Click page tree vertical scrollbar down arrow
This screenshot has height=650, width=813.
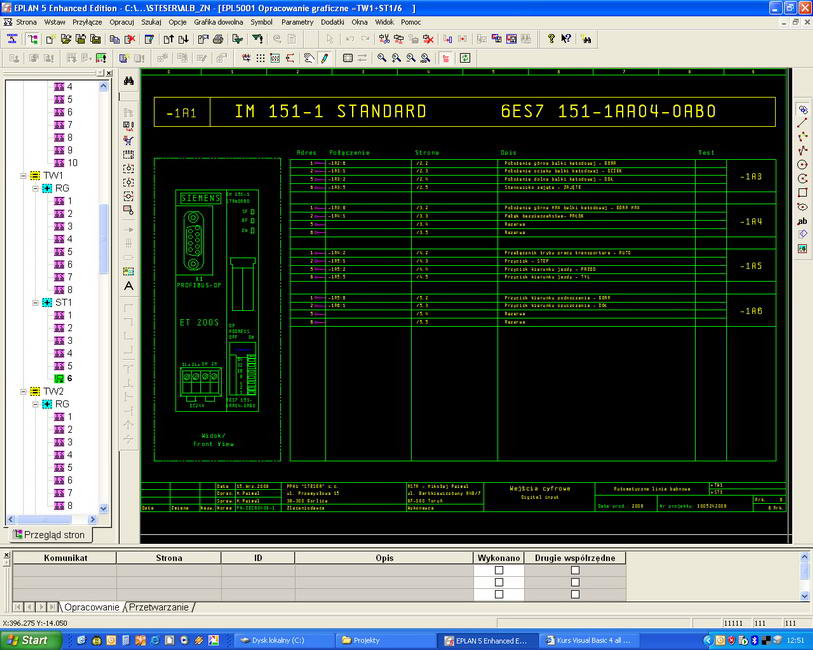point(103,508)
